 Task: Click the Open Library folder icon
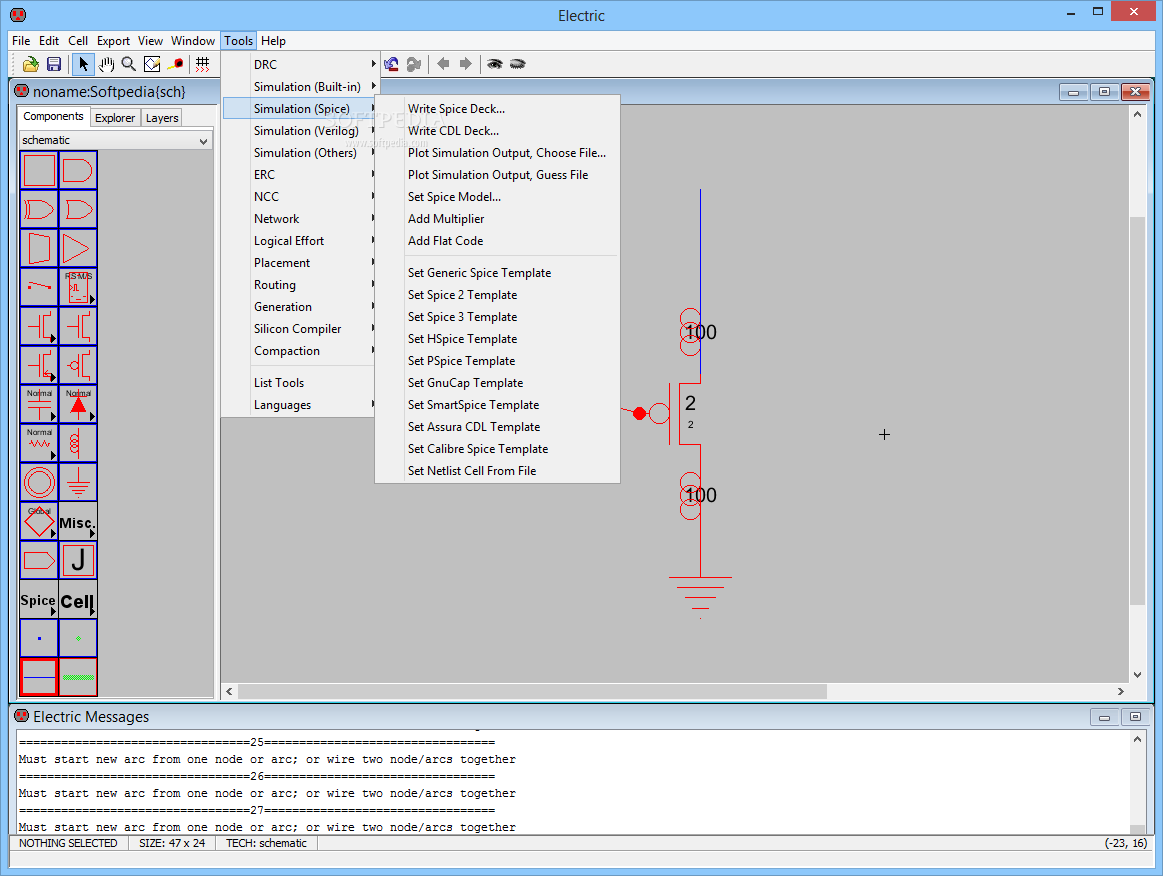(30, 65)
